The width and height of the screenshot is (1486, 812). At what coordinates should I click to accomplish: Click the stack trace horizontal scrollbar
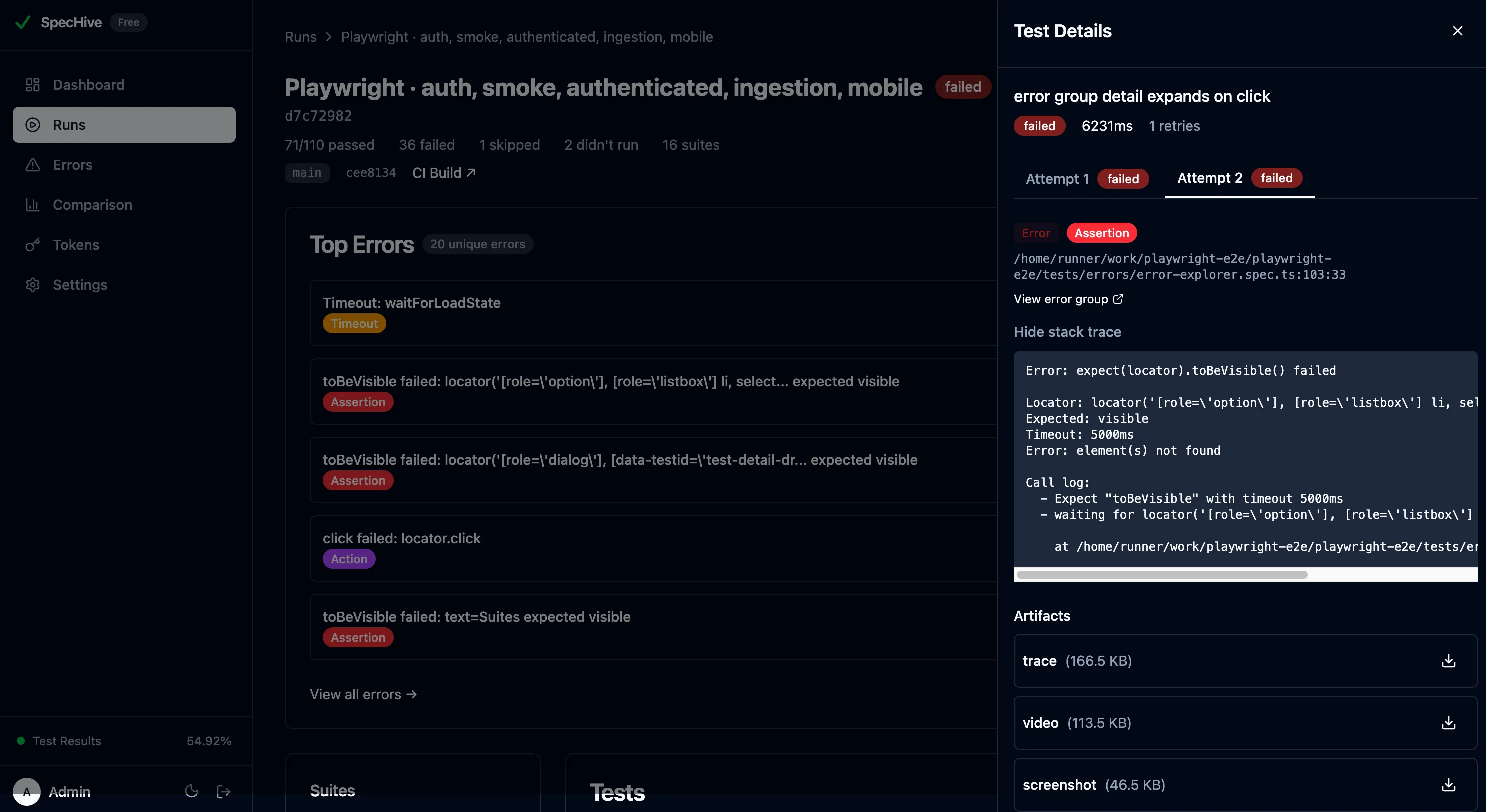[1162, 574]
